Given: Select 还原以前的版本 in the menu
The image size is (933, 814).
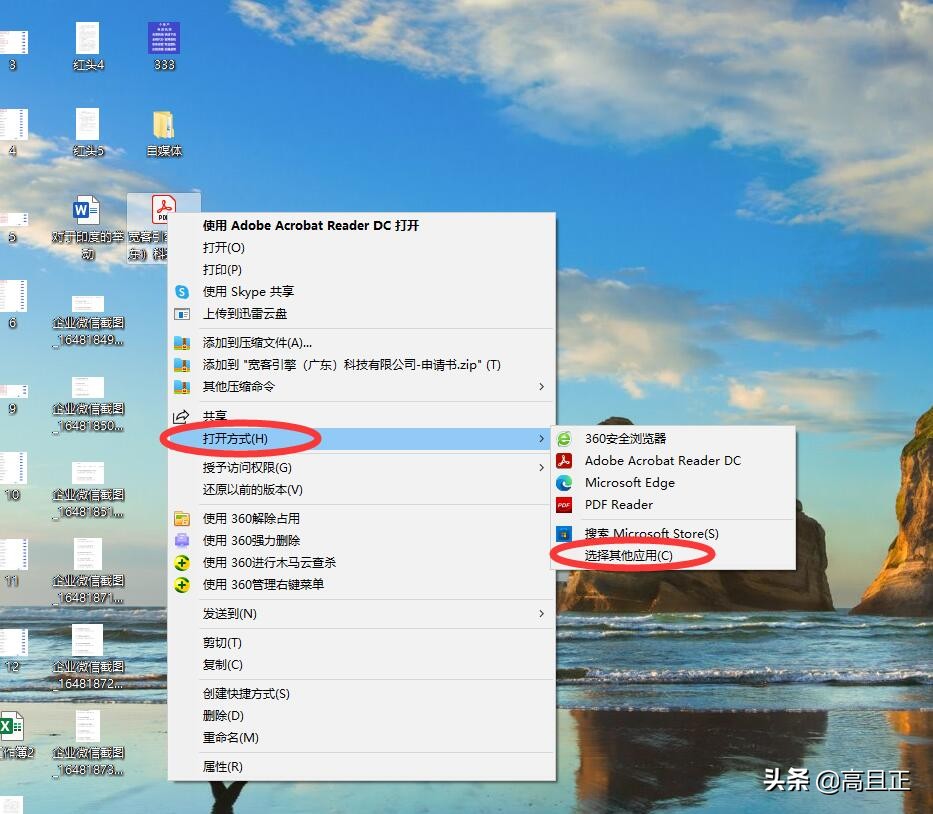Looking at the screenshot, I should (x=251, y=489).
